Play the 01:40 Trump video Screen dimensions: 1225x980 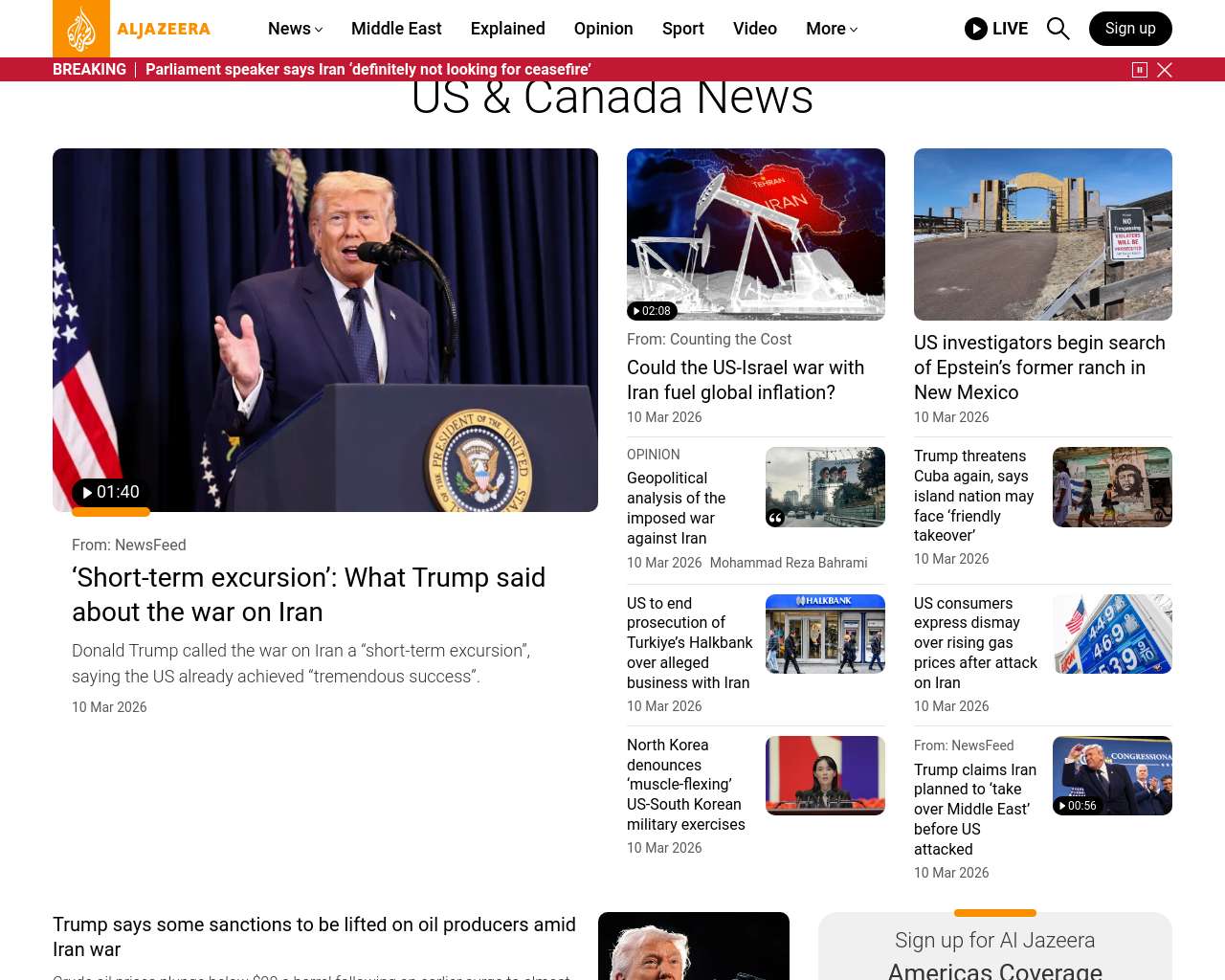click(x=111, y=493)
